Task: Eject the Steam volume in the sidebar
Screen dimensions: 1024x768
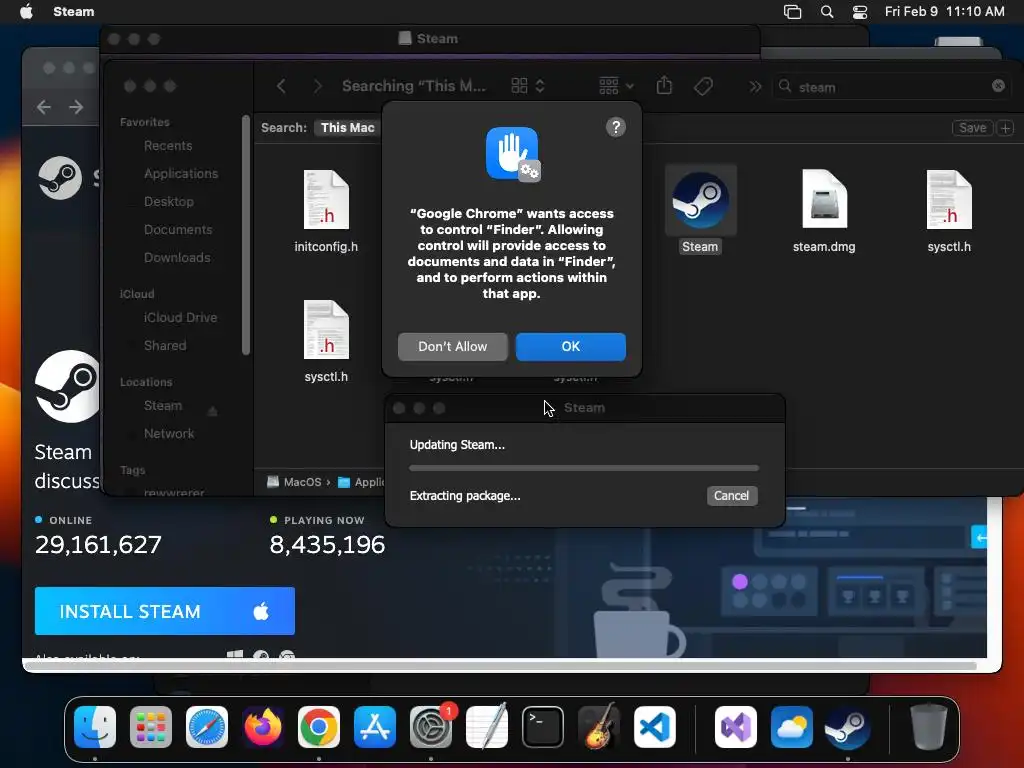Action: [212, 411]
